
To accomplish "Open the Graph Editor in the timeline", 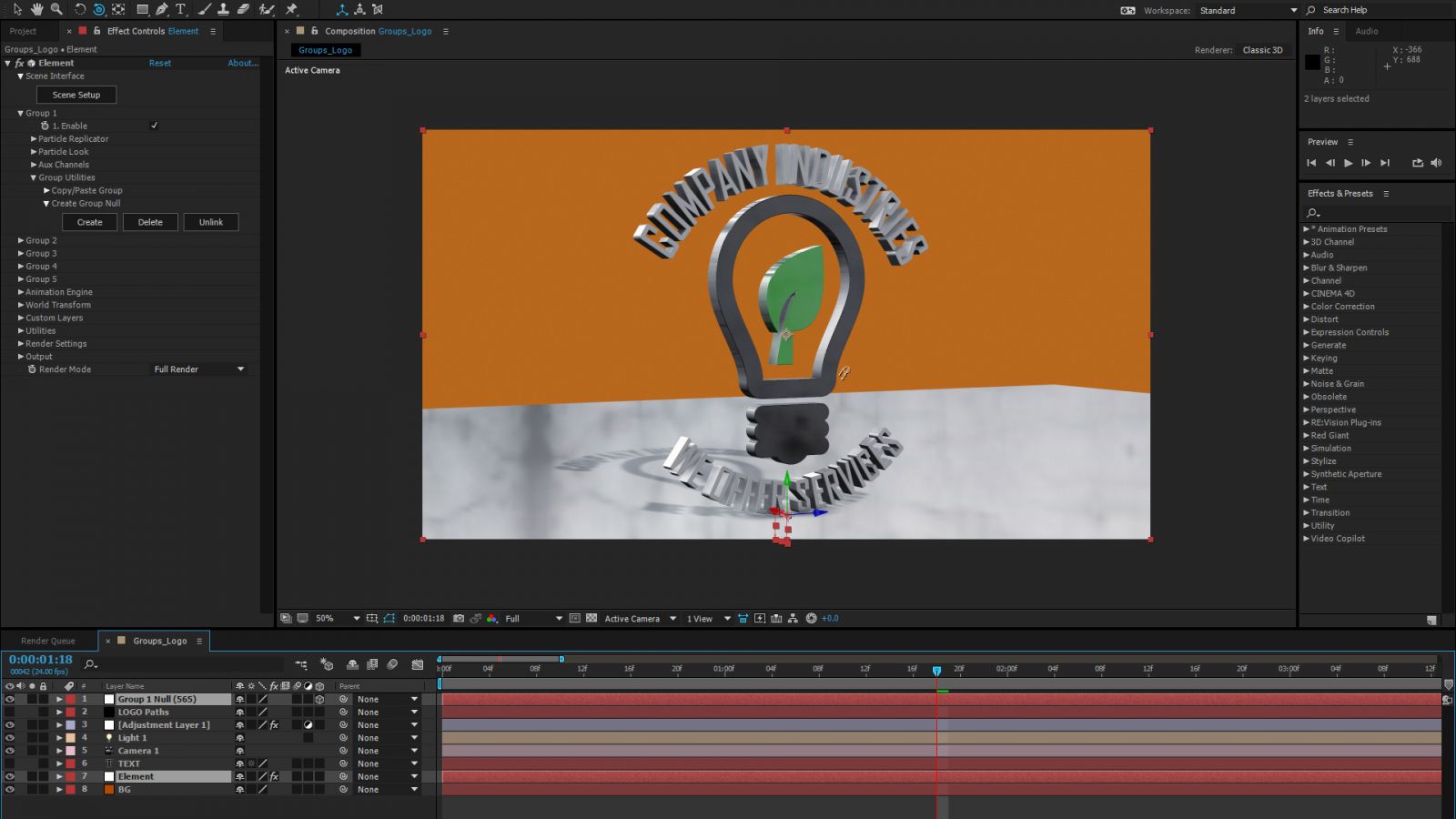I will [x=418, y=665].
